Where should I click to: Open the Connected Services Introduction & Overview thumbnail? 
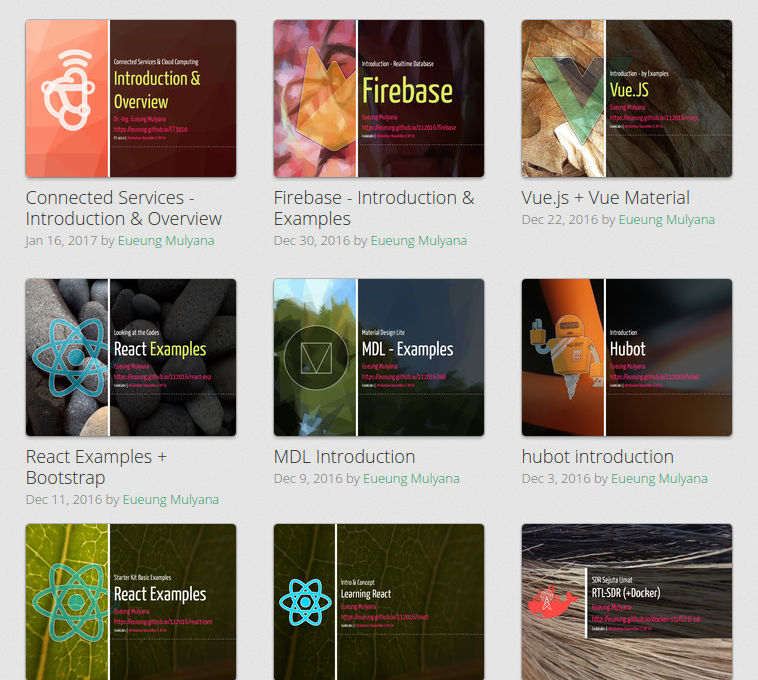131,98
